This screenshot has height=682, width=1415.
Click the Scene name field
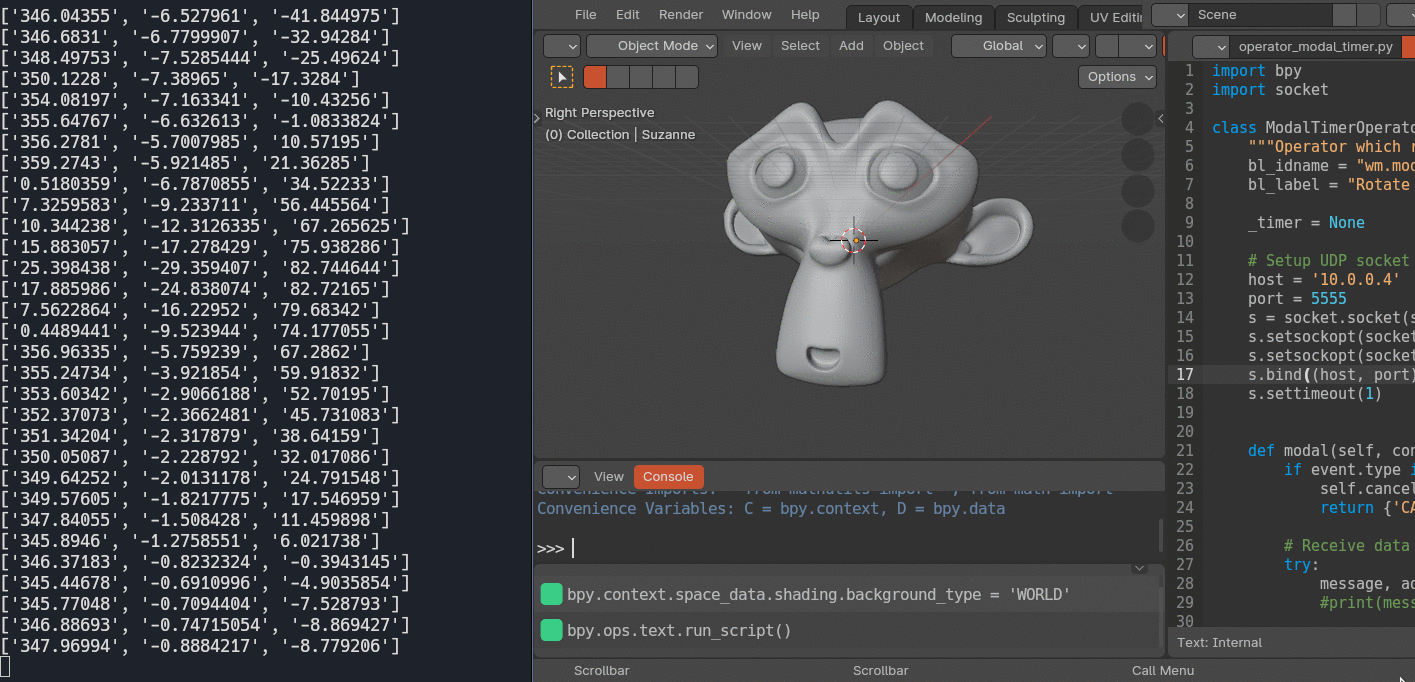(x=1260, y=15)
